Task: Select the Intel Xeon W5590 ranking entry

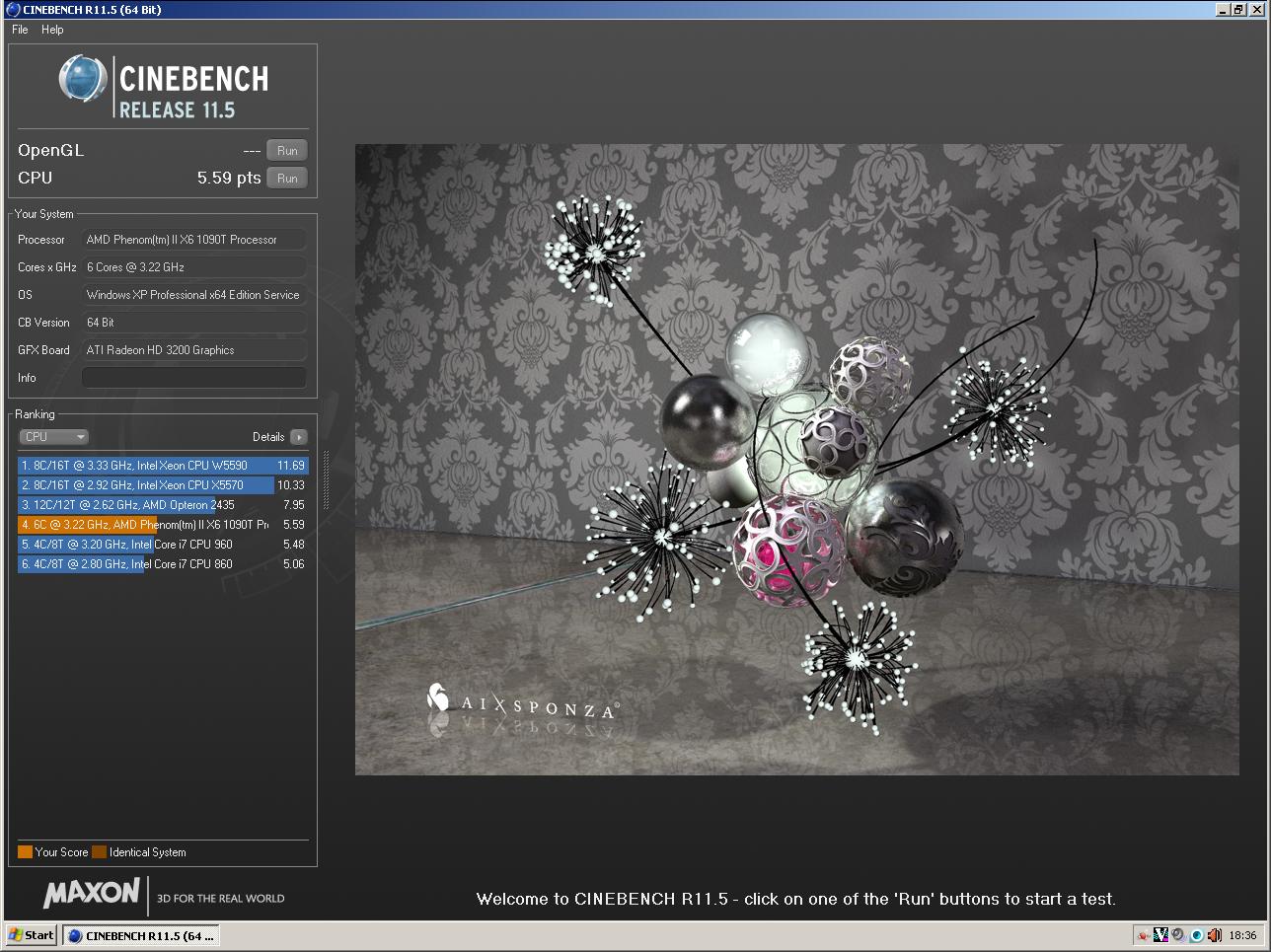Action: click(163, 466)
